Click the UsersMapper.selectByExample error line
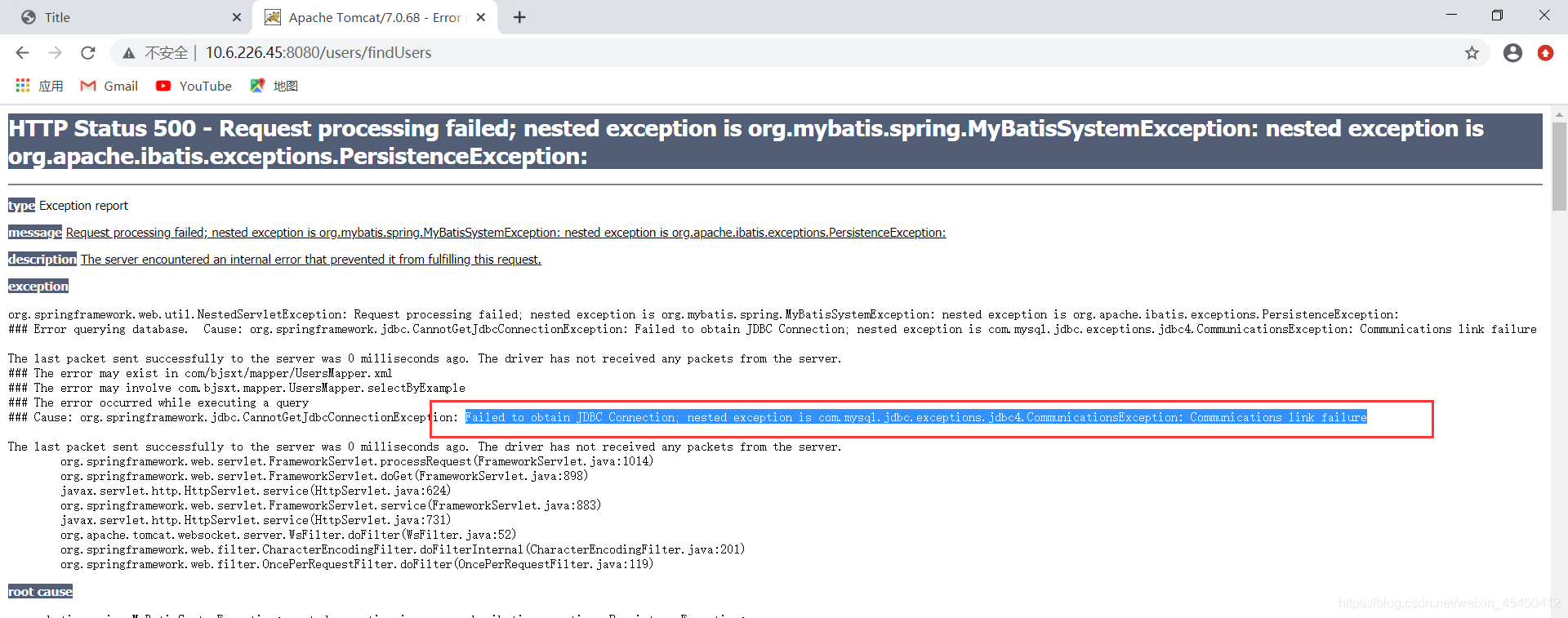Screen dimensions: 1568x618 237,388
